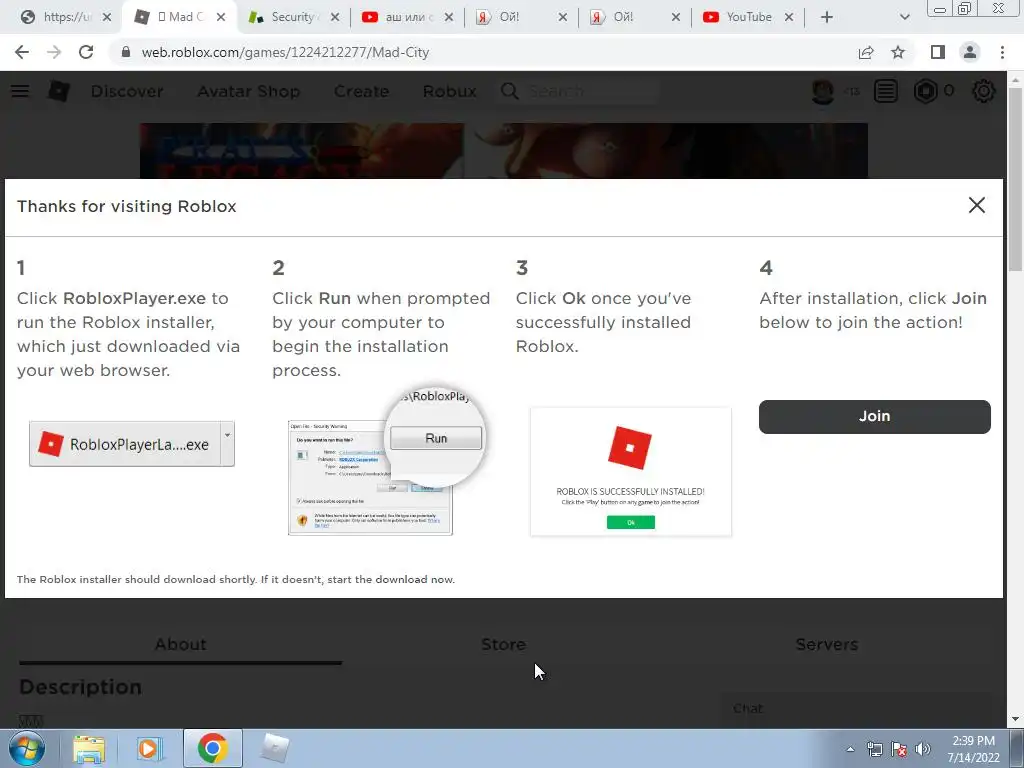Click the volume speaker tray icon
Viewport: 1024px width, 768px height.
pos(923,749)
